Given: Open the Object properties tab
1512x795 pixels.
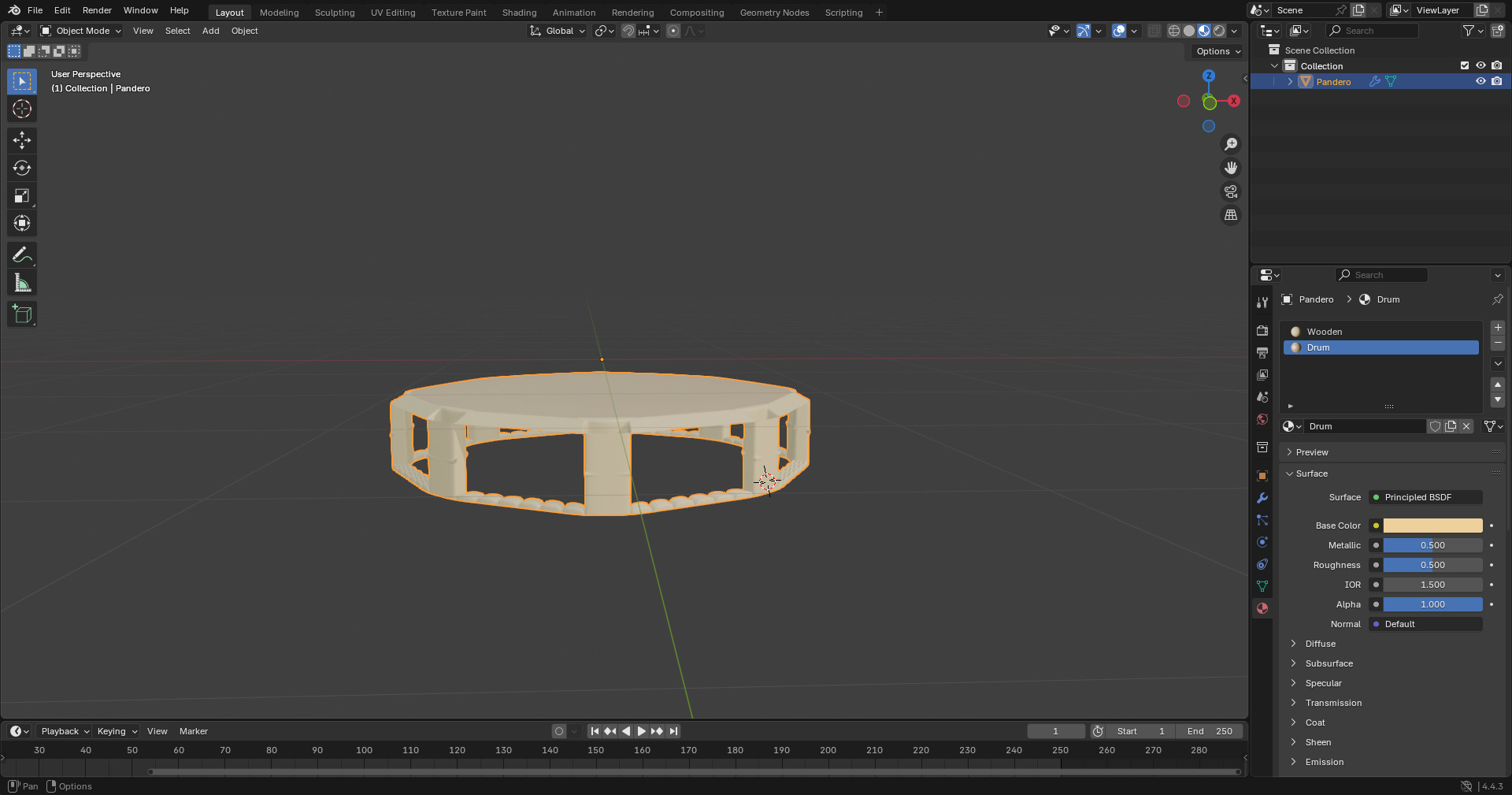Looking at the screenshot, I should click(1262, 476).
